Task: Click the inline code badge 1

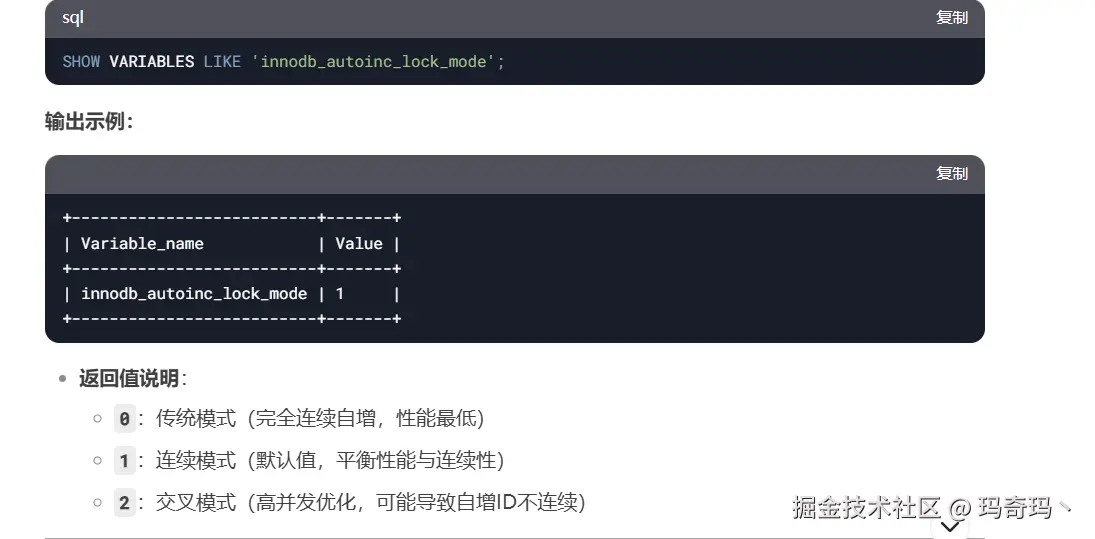Action: [124, 461]
